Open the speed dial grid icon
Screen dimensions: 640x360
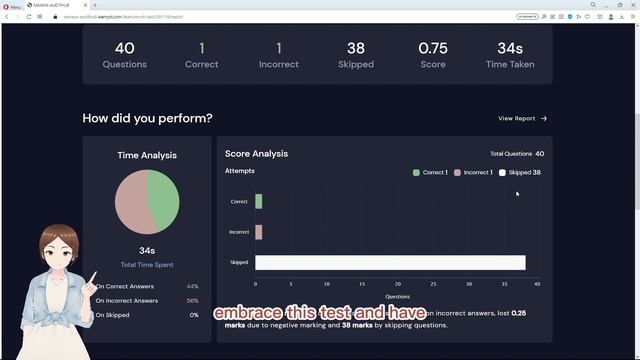pos(40,17)
